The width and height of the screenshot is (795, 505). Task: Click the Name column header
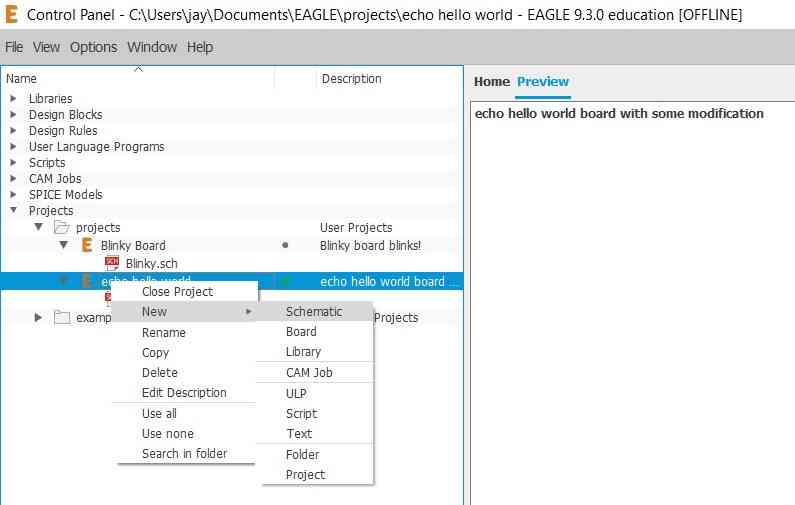click(138, 79)
